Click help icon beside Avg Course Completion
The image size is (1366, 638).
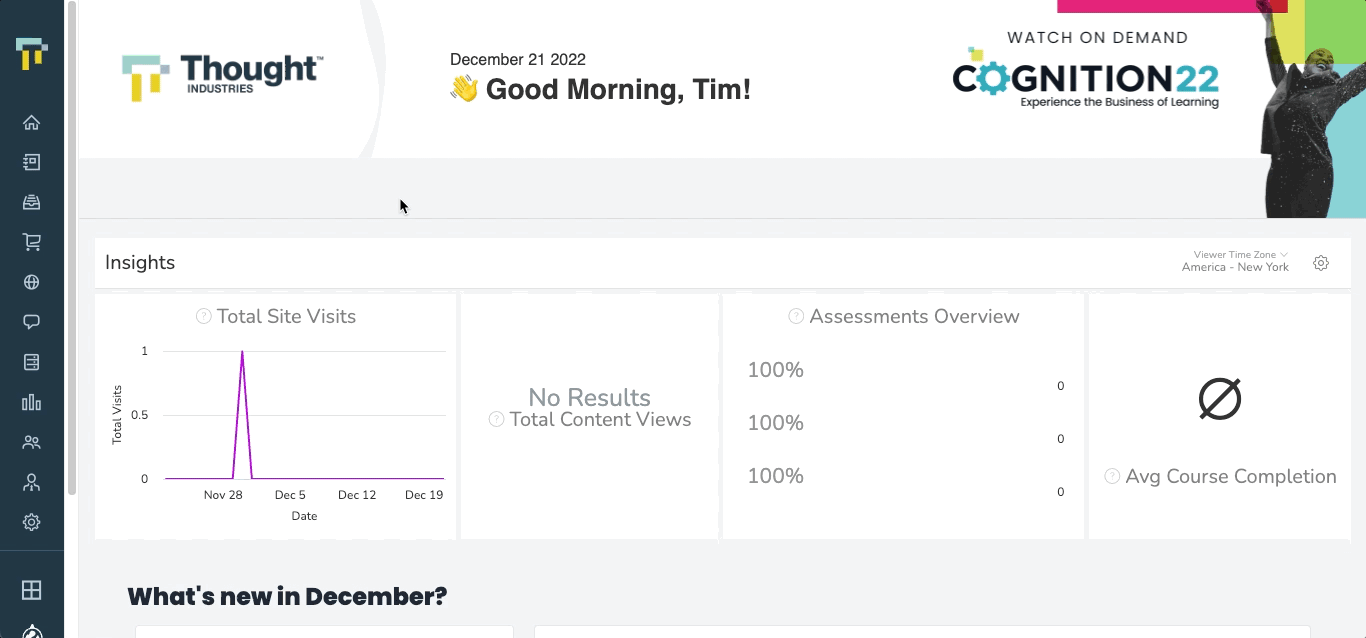pos(1112,476)
